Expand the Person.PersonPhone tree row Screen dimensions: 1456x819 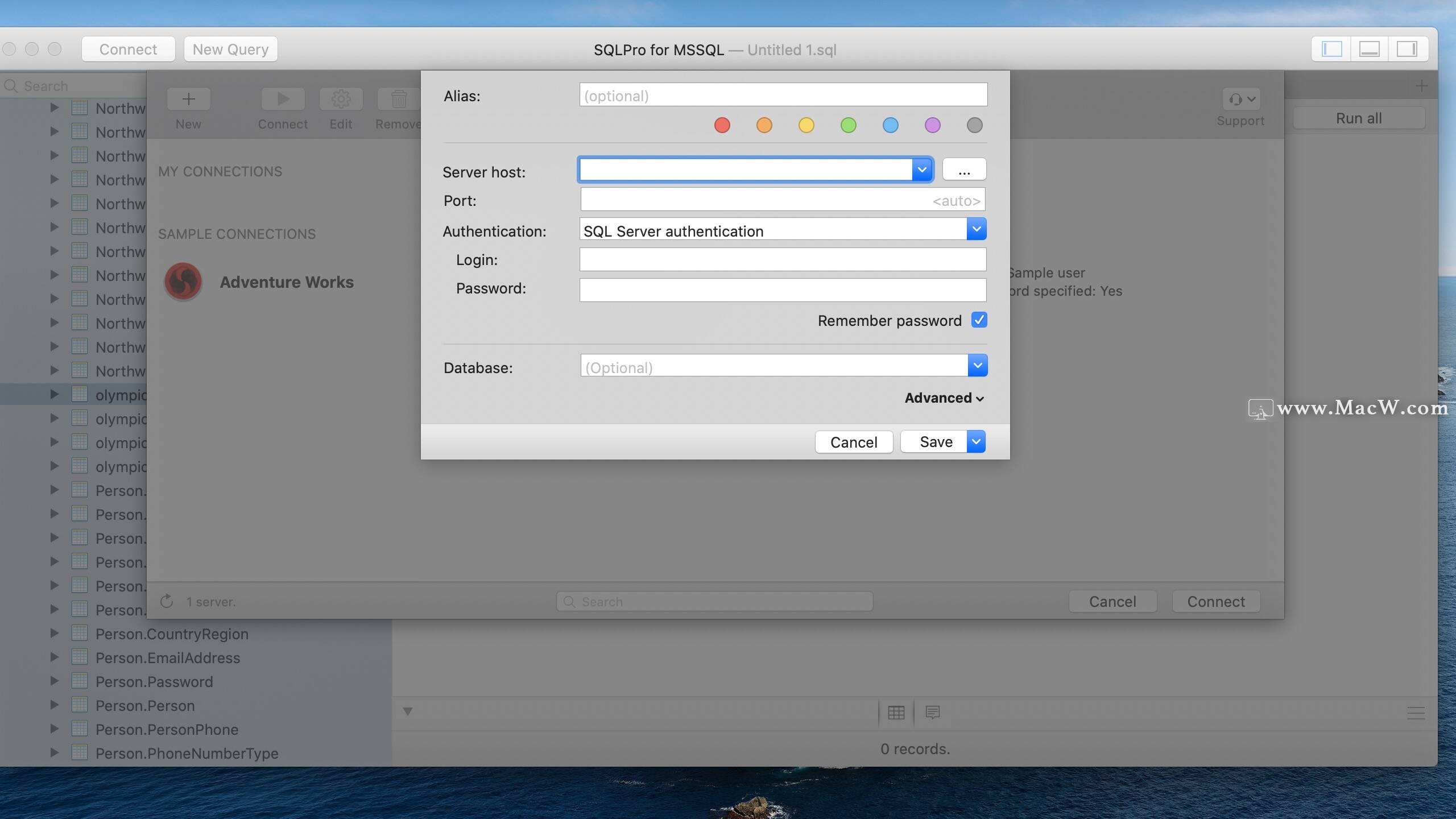[55, 729]
